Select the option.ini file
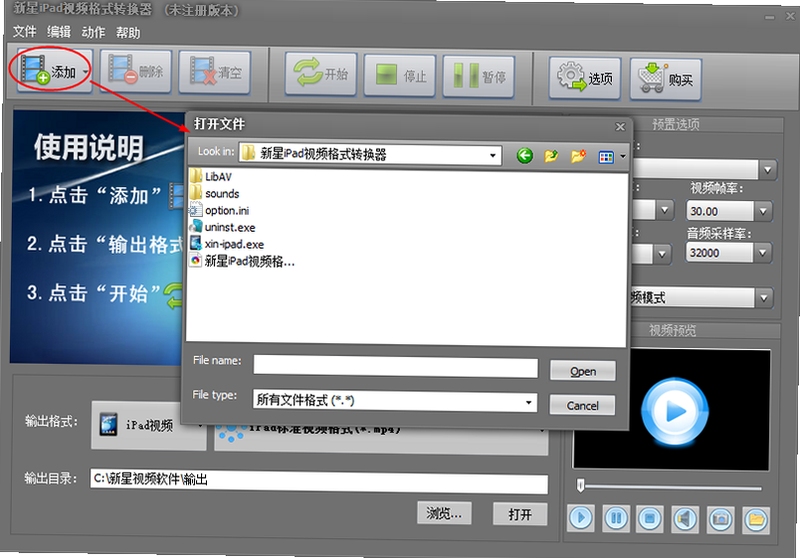 (219, 210)
